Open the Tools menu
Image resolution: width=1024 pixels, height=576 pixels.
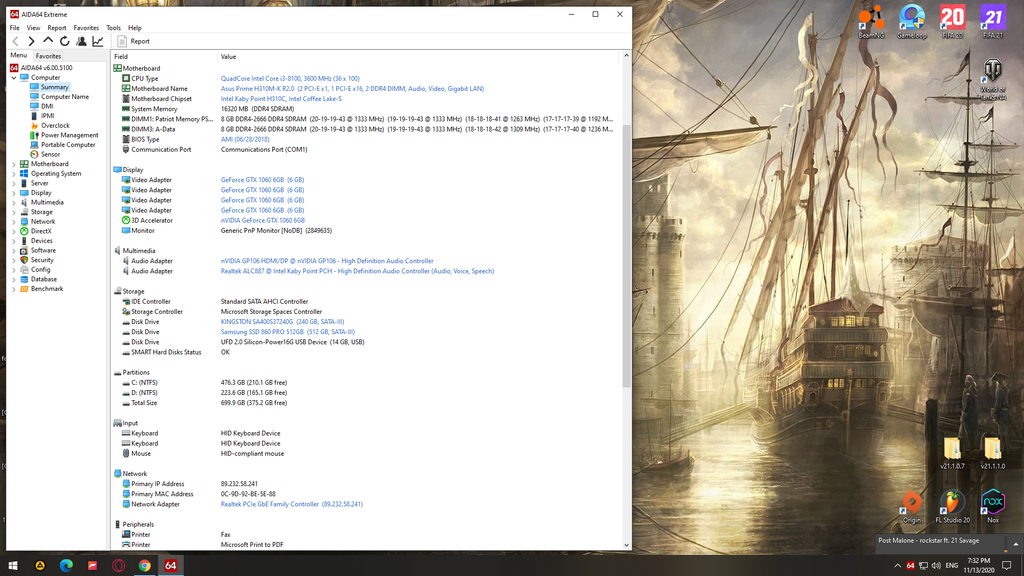tap(113, 28)
